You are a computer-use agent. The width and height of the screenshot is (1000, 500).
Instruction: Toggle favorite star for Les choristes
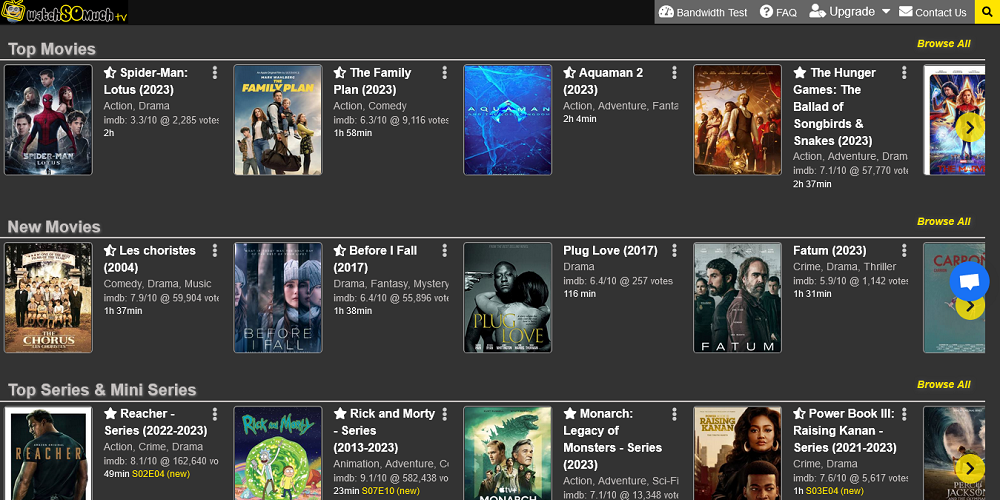(x=110, y=250)
